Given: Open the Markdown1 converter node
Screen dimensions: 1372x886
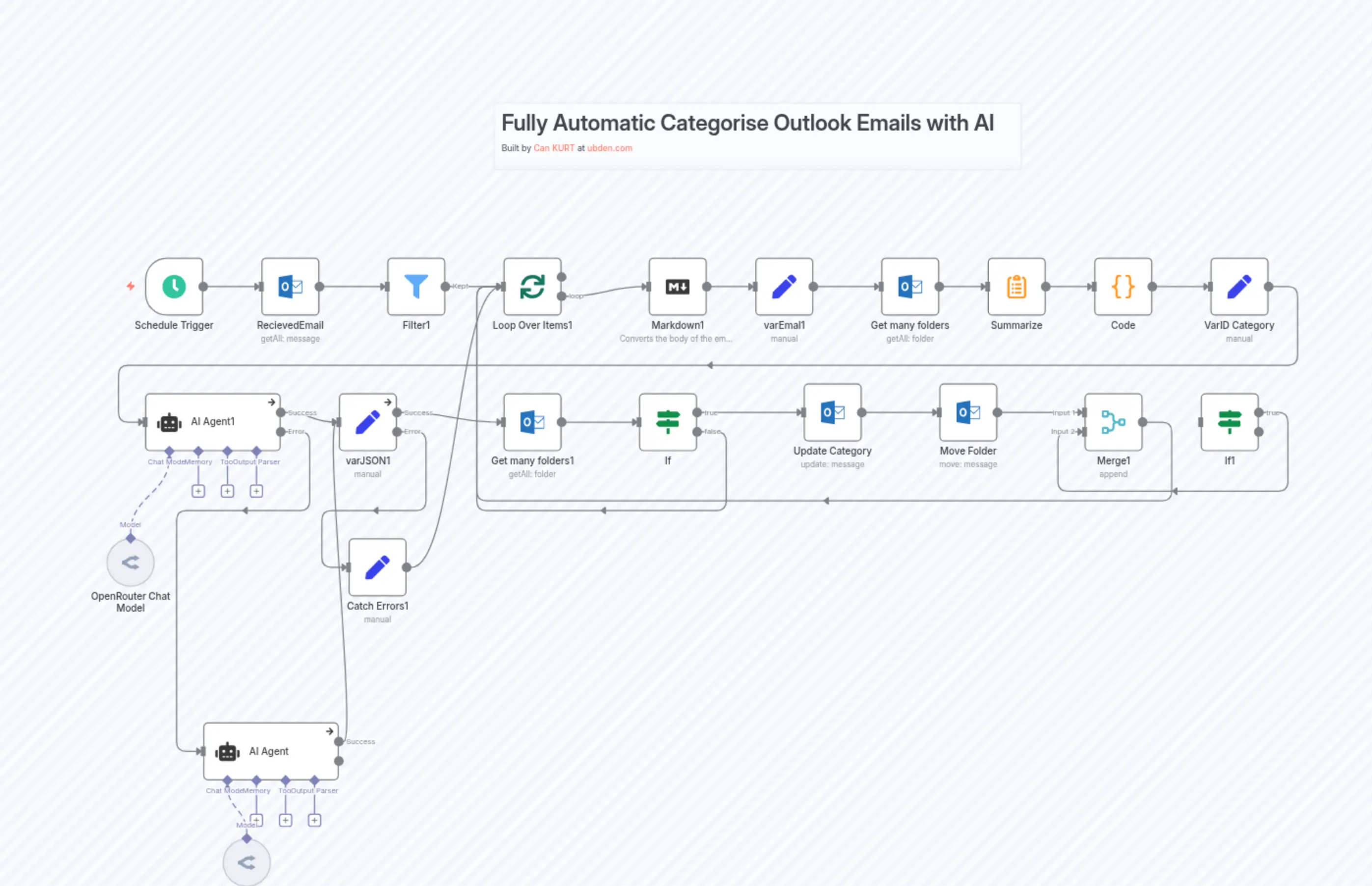Looking at the screenshot, I should 677,286.
